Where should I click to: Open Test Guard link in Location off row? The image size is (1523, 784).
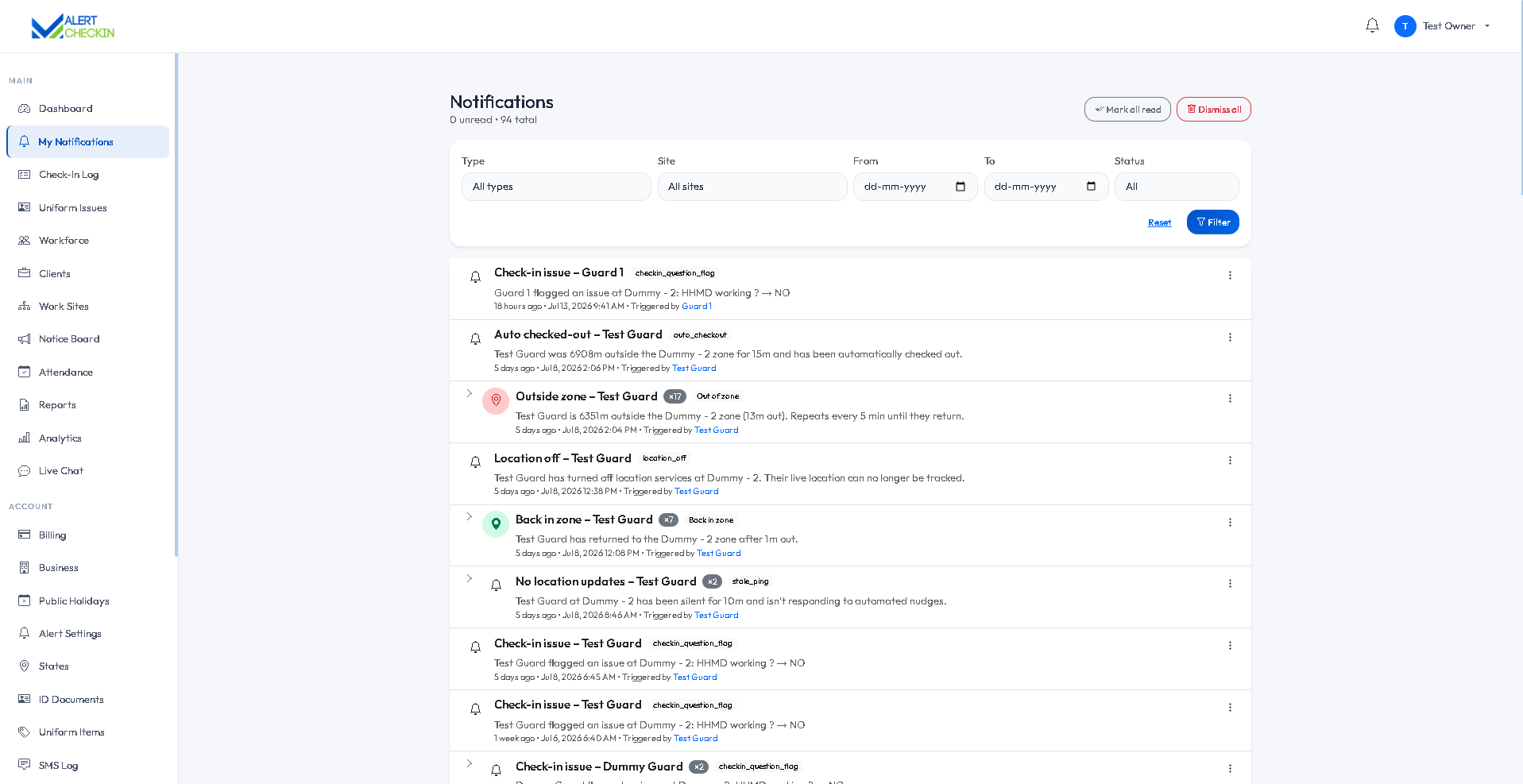pos(697,492)
